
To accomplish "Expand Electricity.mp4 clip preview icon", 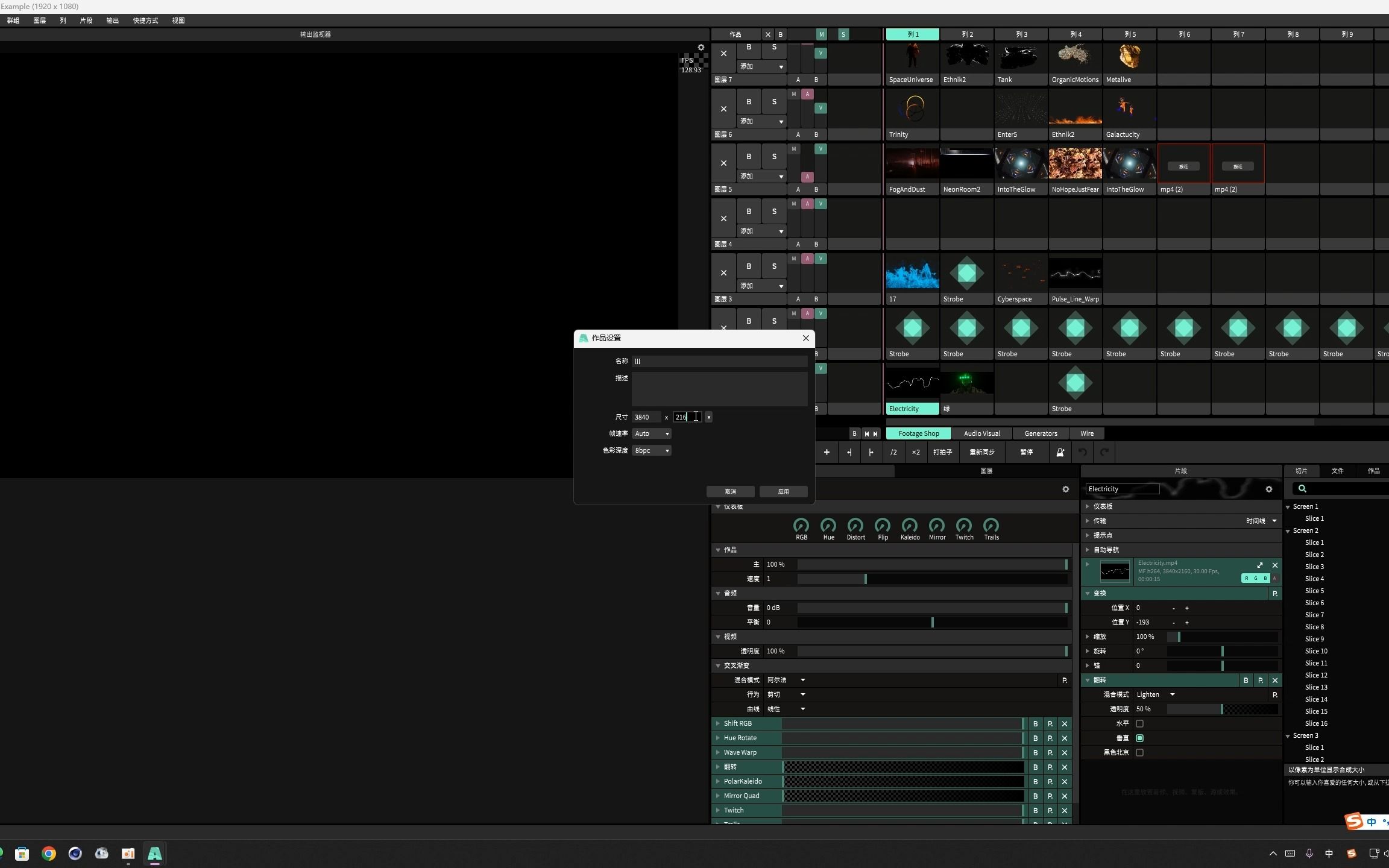I will tap(1259, 565).
